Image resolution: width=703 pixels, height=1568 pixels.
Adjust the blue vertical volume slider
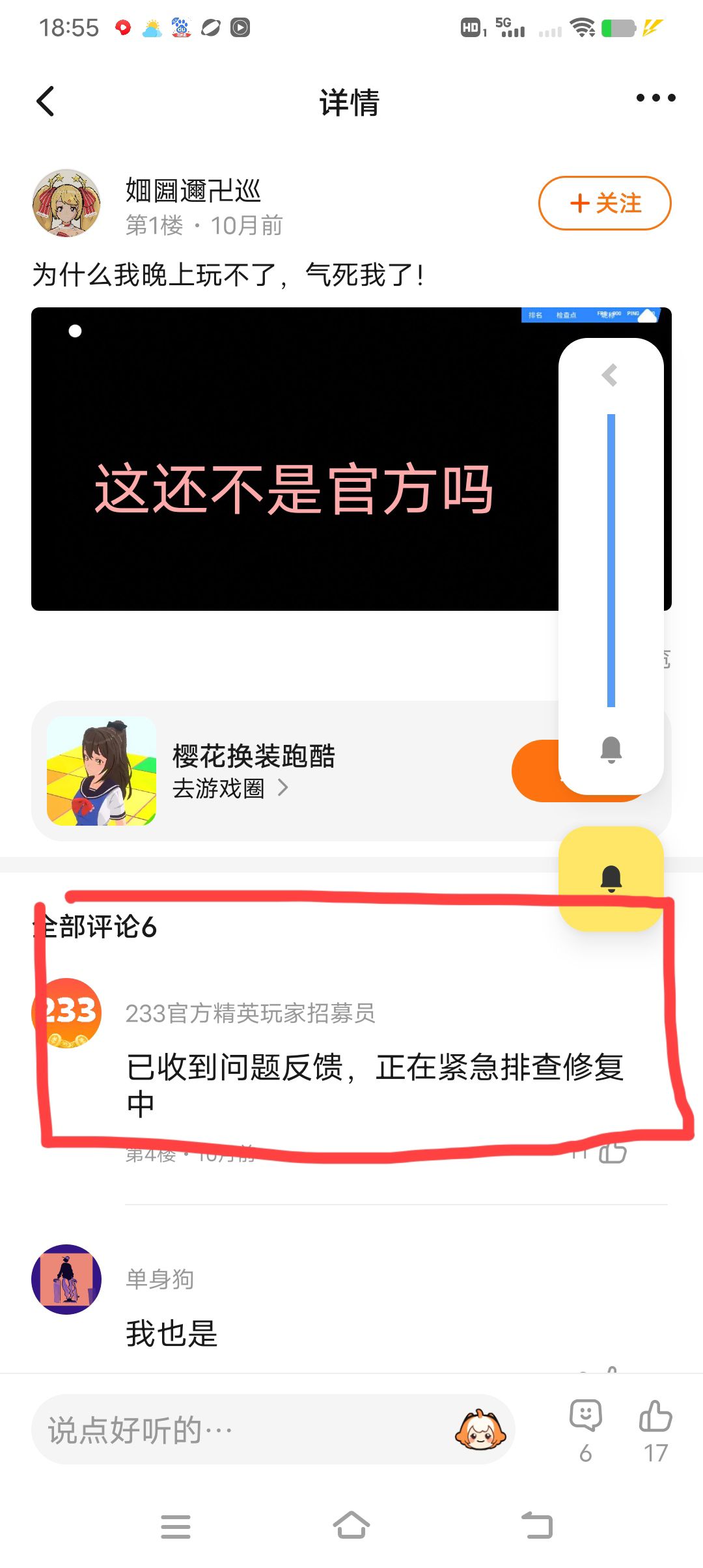pyautogui.click(x=611, y=560)
